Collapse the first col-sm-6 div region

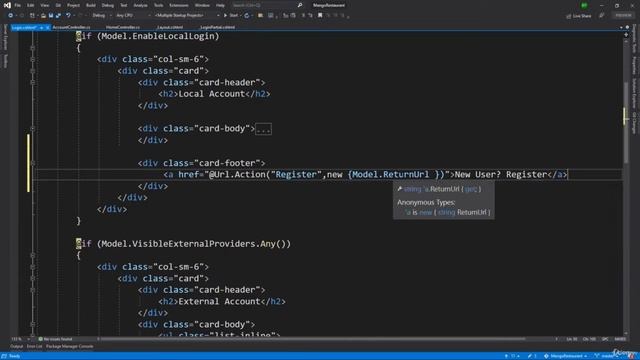coord(33,59)
